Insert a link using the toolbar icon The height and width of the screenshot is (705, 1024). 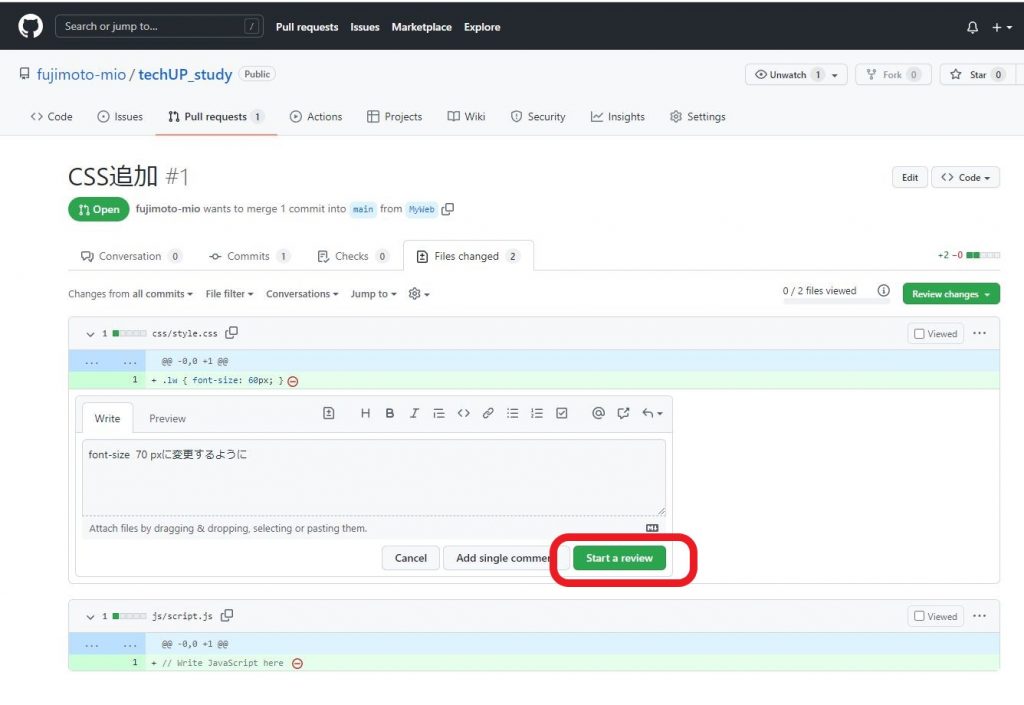pos(488,413)
